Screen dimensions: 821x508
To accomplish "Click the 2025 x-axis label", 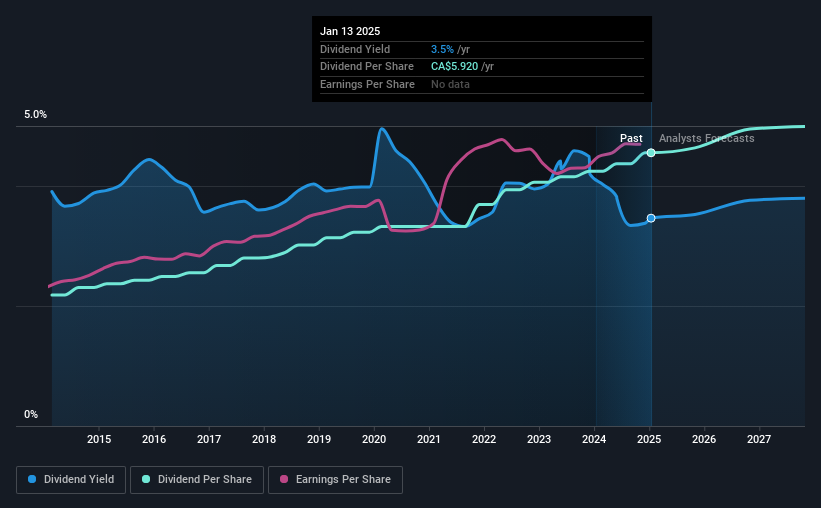I will pyautogui.click(x=649, y=439).
